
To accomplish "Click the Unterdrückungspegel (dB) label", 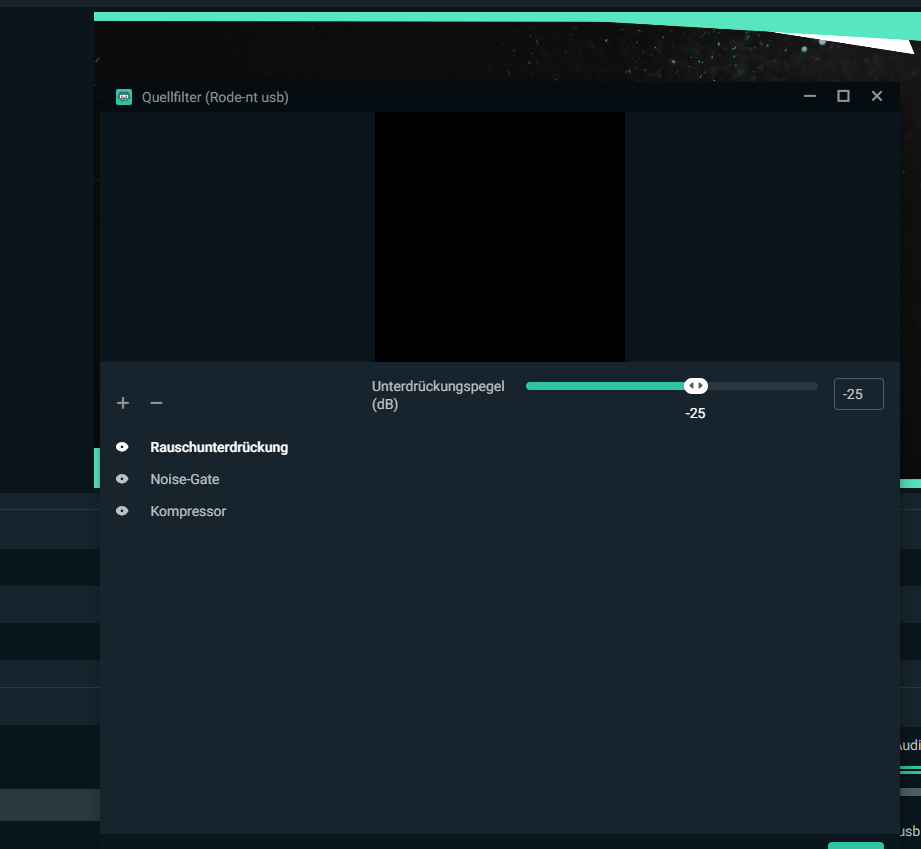I will 438,394.
